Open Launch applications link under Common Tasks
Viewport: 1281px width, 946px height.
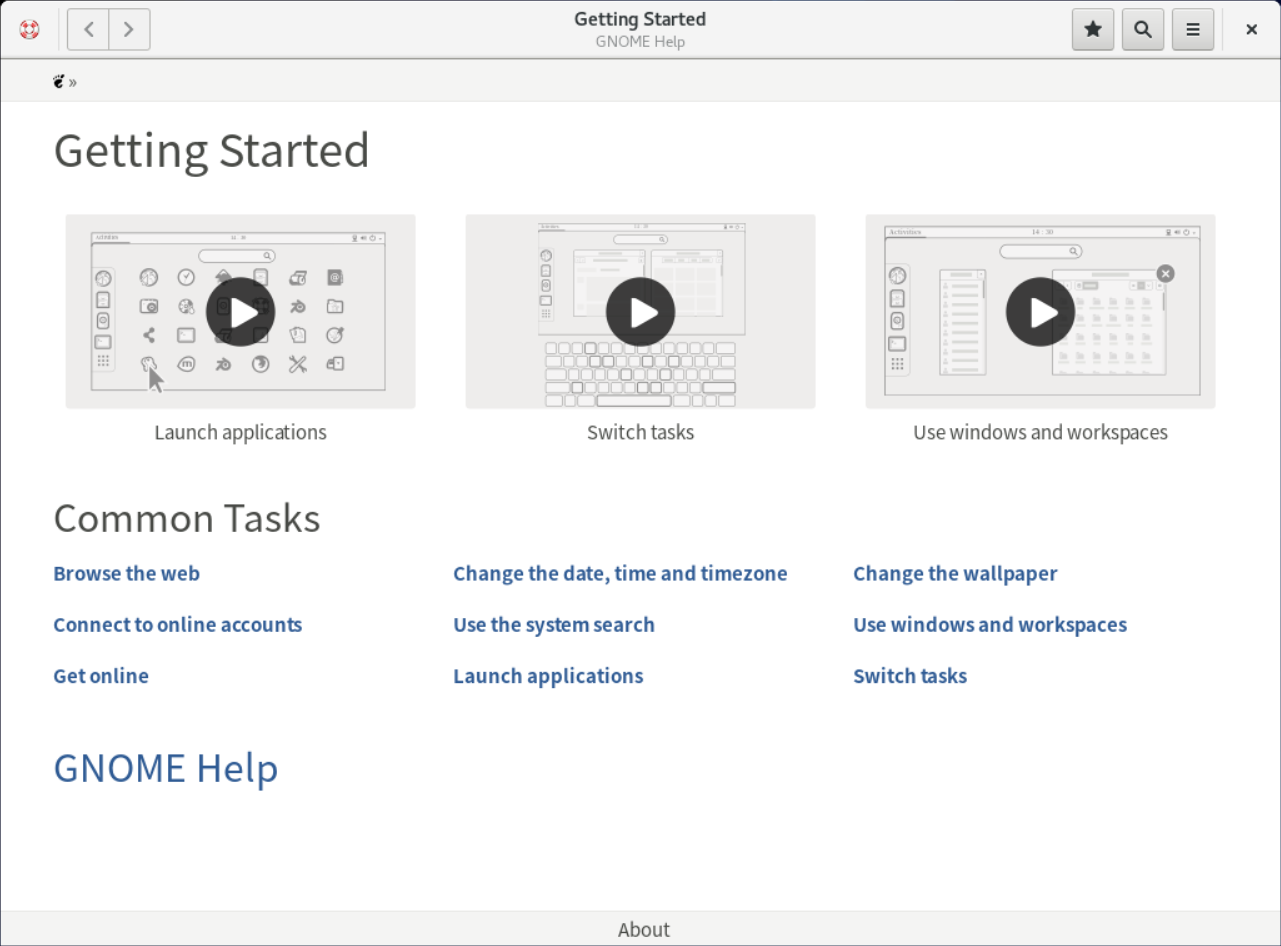point(548,676)
